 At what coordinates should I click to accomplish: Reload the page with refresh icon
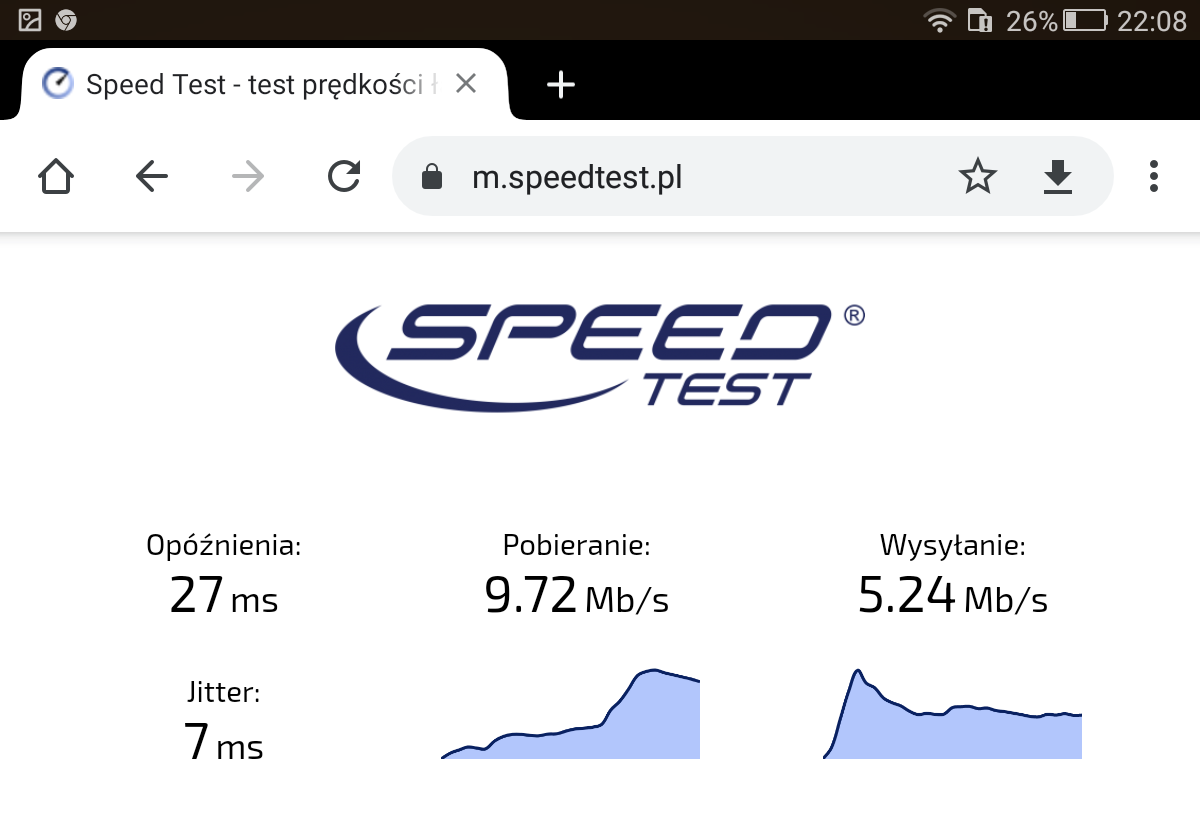[344, 177]
